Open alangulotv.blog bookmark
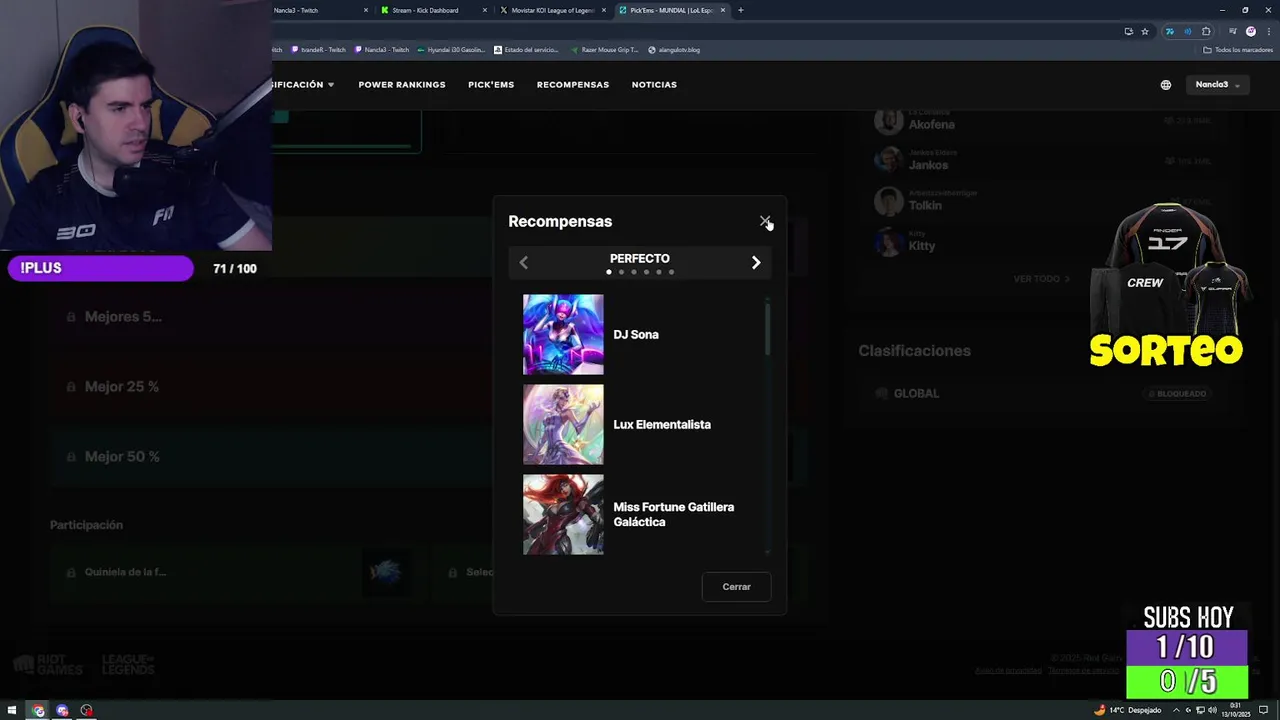 (674, 50)
